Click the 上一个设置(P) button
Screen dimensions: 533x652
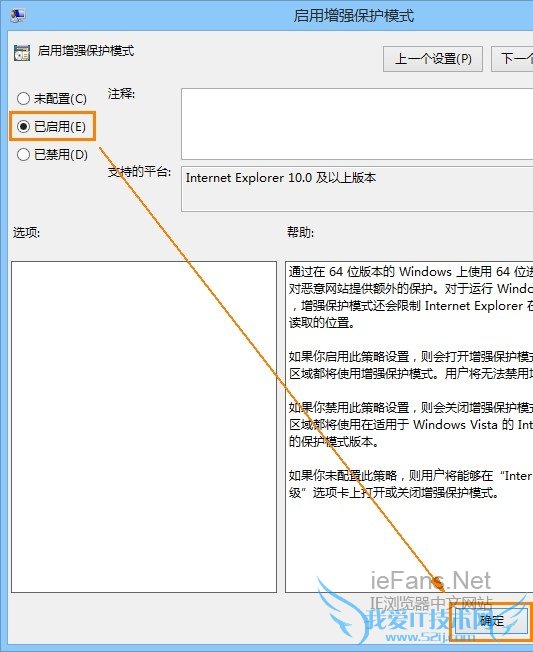(x=433, y=59)
